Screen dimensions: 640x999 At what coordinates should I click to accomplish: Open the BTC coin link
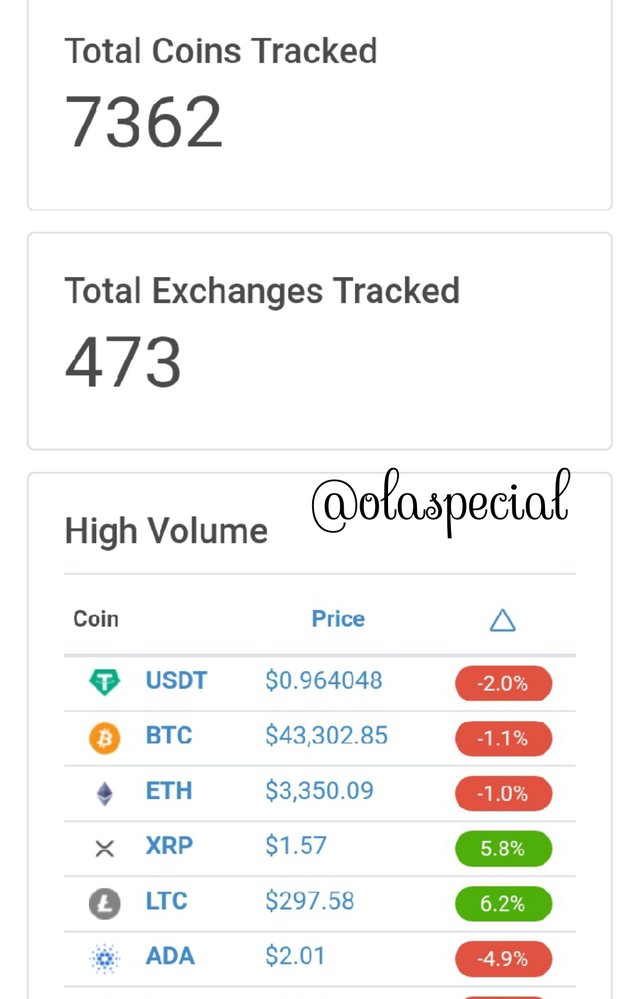(169, 735)
